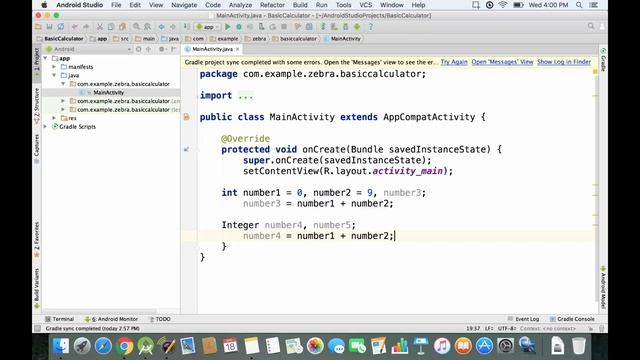
Task: Click Scroll from Source target icon
Action: [x=138, y=49]
